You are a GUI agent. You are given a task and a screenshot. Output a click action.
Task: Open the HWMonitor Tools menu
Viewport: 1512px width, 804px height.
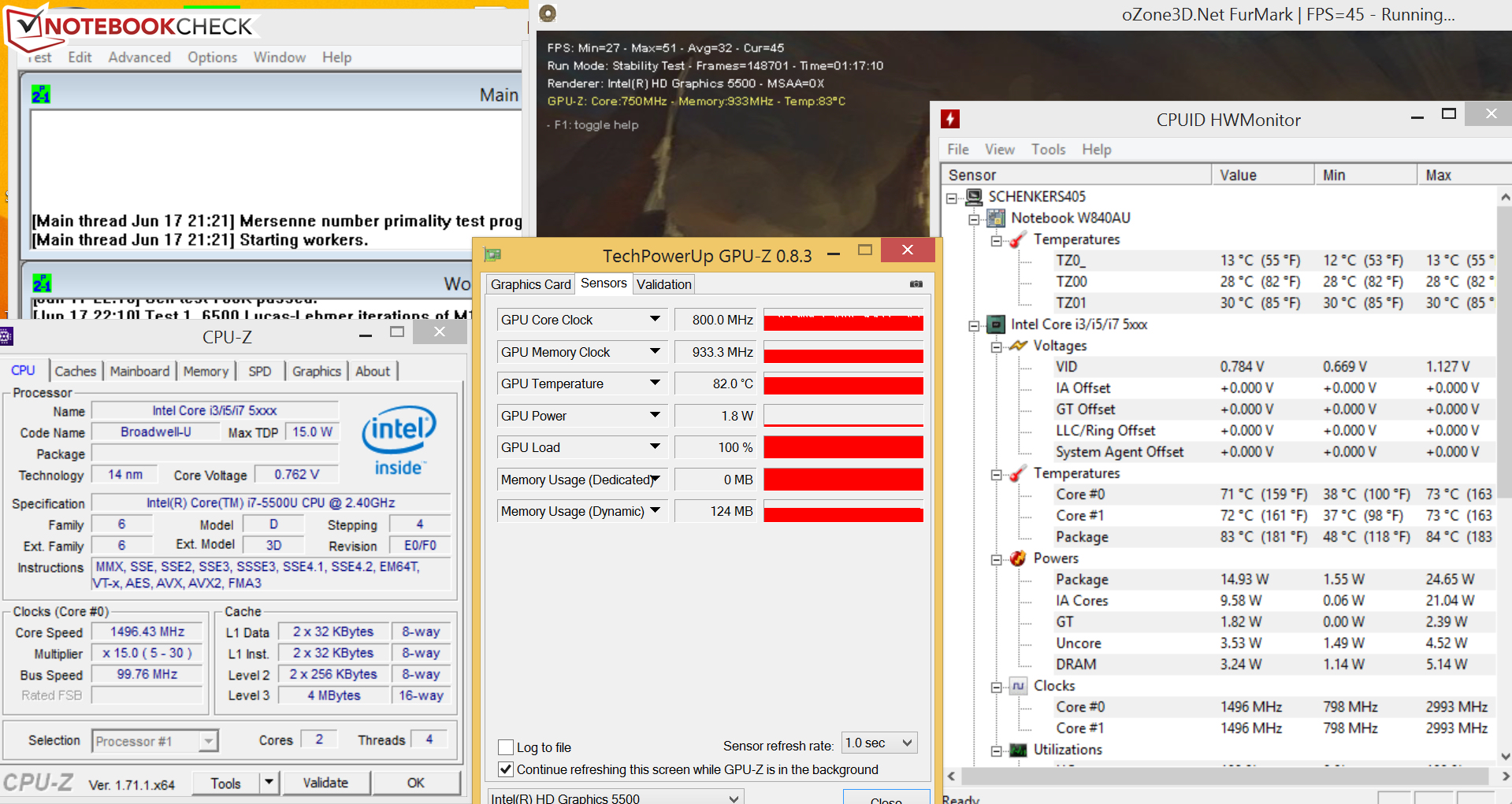pos(1049,150)
